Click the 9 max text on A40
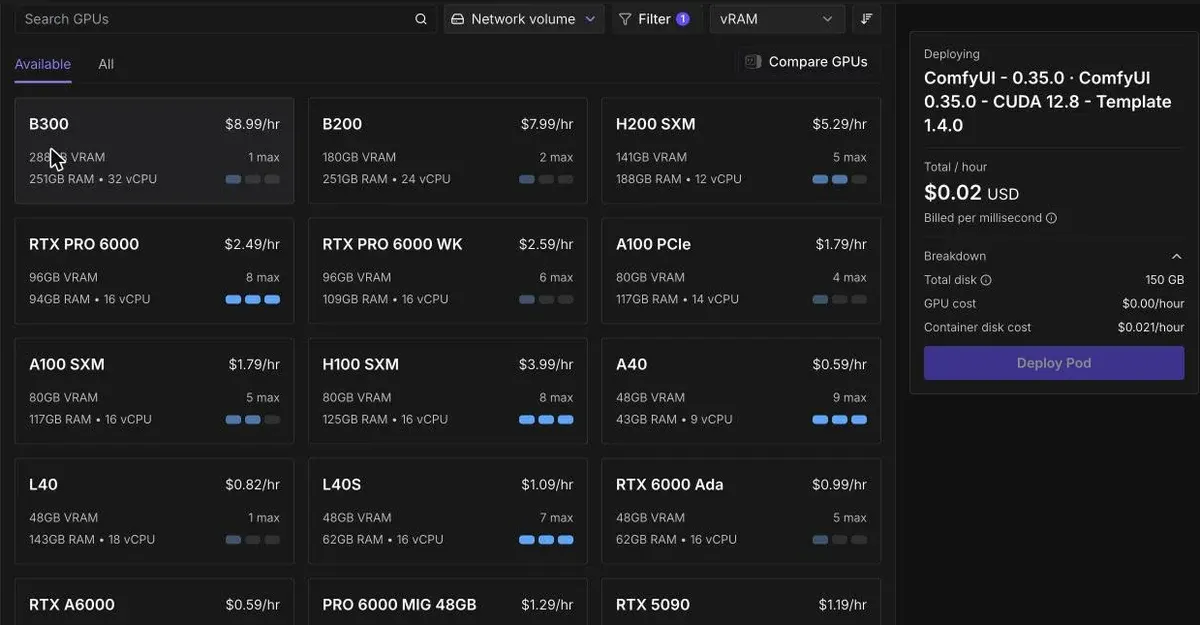This screenshot has height=625, width=1200. pyautogui.click(x=850, y=397)
